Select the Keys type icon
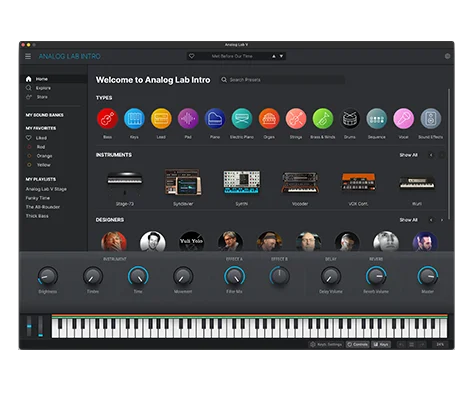473x400 pixels. [x=134, y=118]
